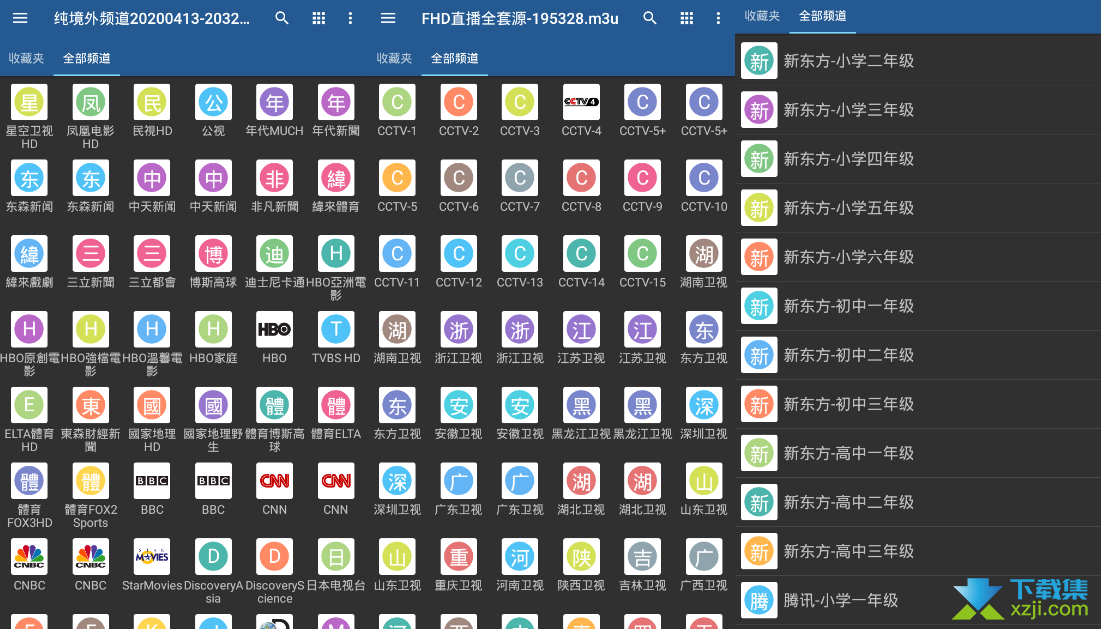Select 全部频道 tab in FHD直播全套源 playlist
Image resolution: width=1101 pixels, height=629 pixels.
(455, 58)
